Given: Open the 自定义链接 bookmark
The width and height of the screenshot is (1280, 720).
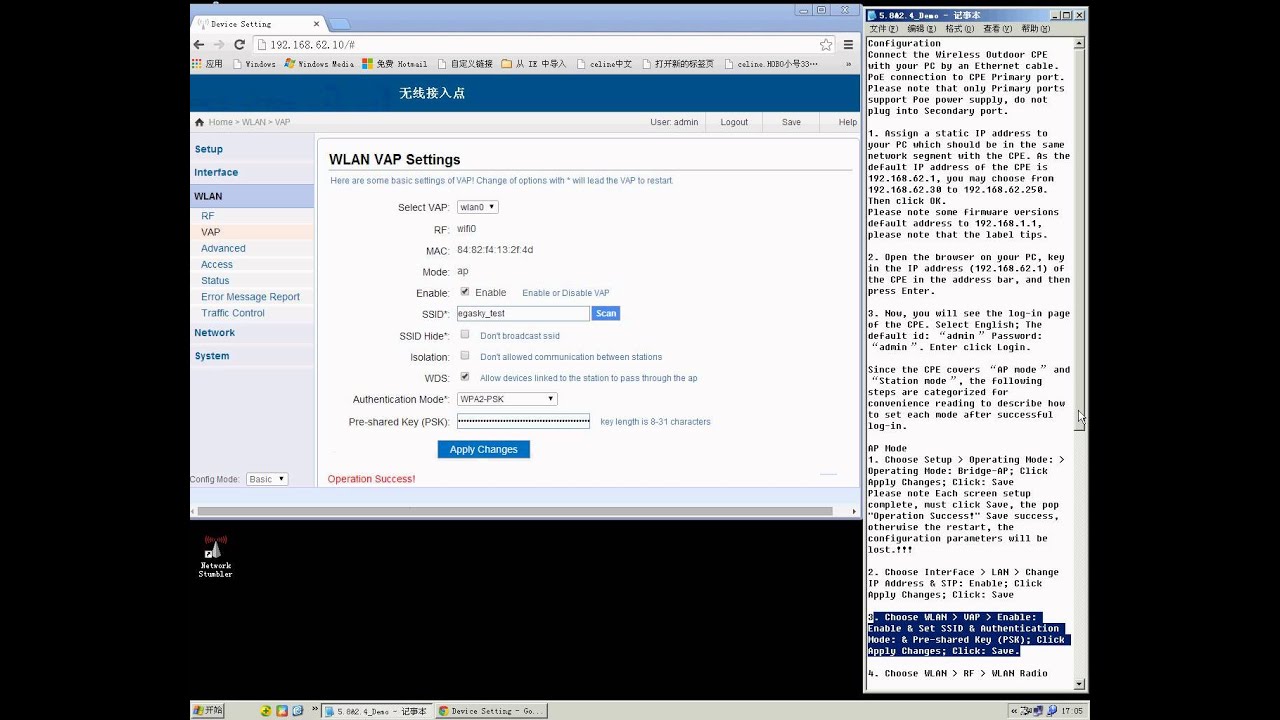Looking at the screenshot, I should [x=464, y=64].
